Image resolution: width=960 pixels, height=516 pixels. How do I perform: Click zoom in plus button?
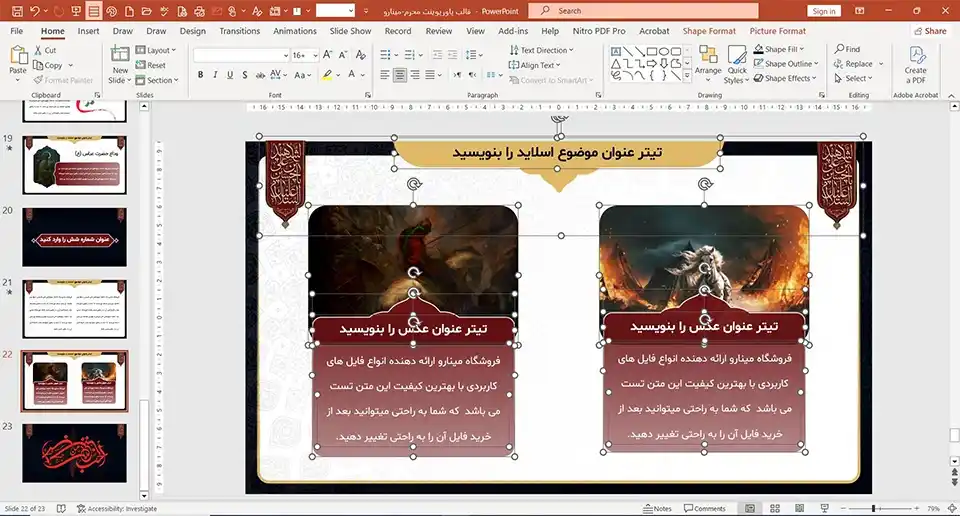pos(917,509)
